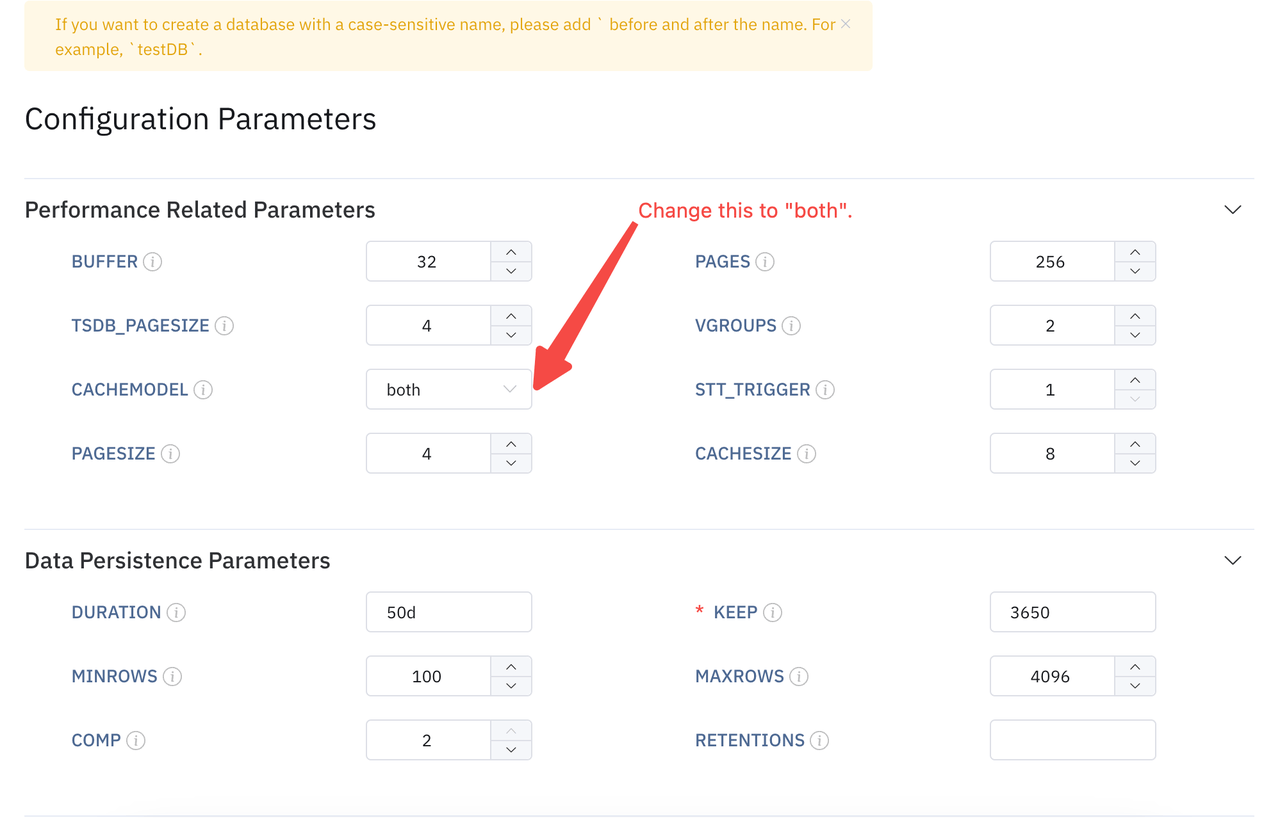Click the info icon beside CACHEMODEL
Viewport: 1280px width, 818px height.
(x=203, y=390)
